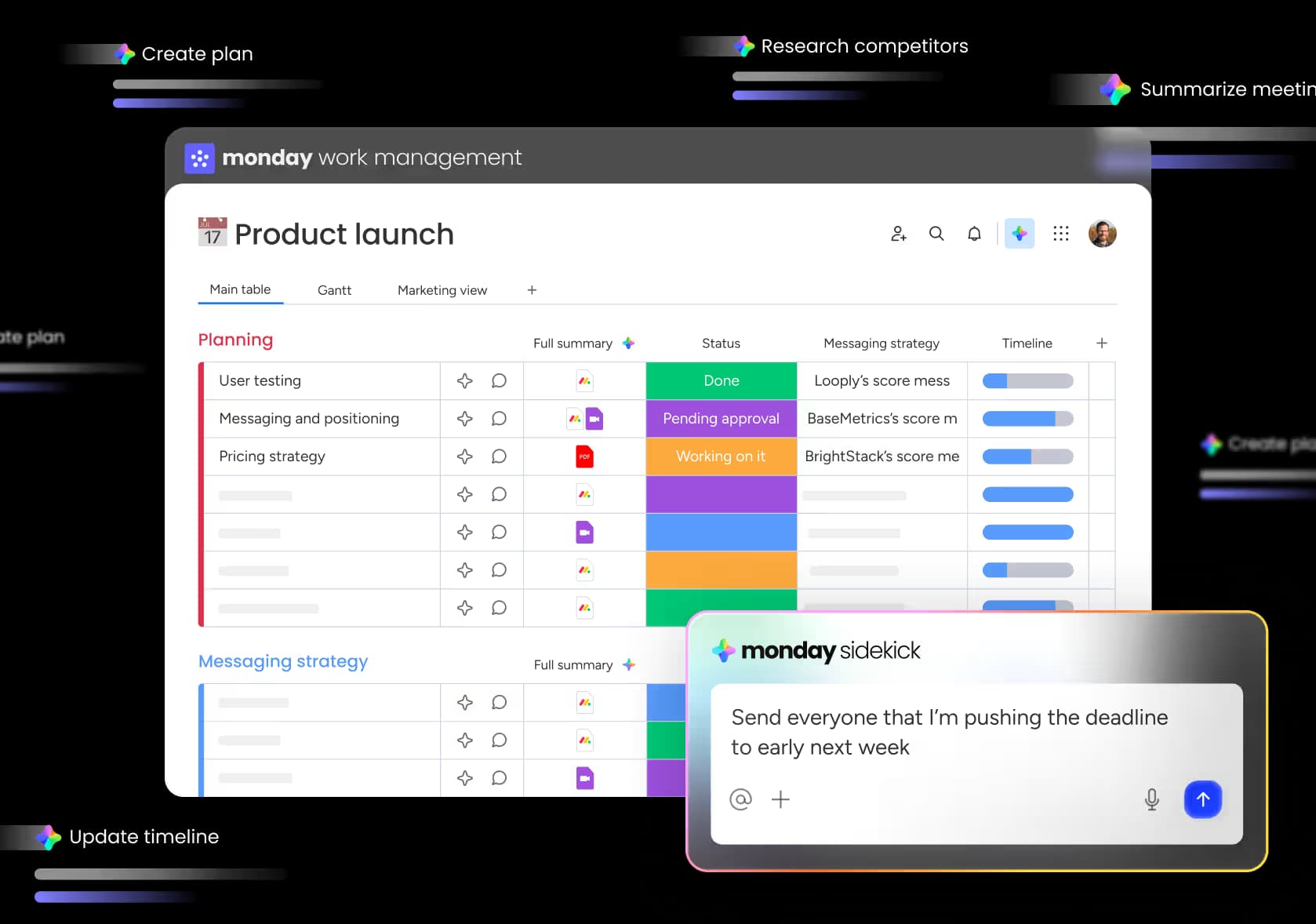The image size is (1316, 924).
Task: Send the sidekick message with the arrow button
Action: click(1203, 799)
